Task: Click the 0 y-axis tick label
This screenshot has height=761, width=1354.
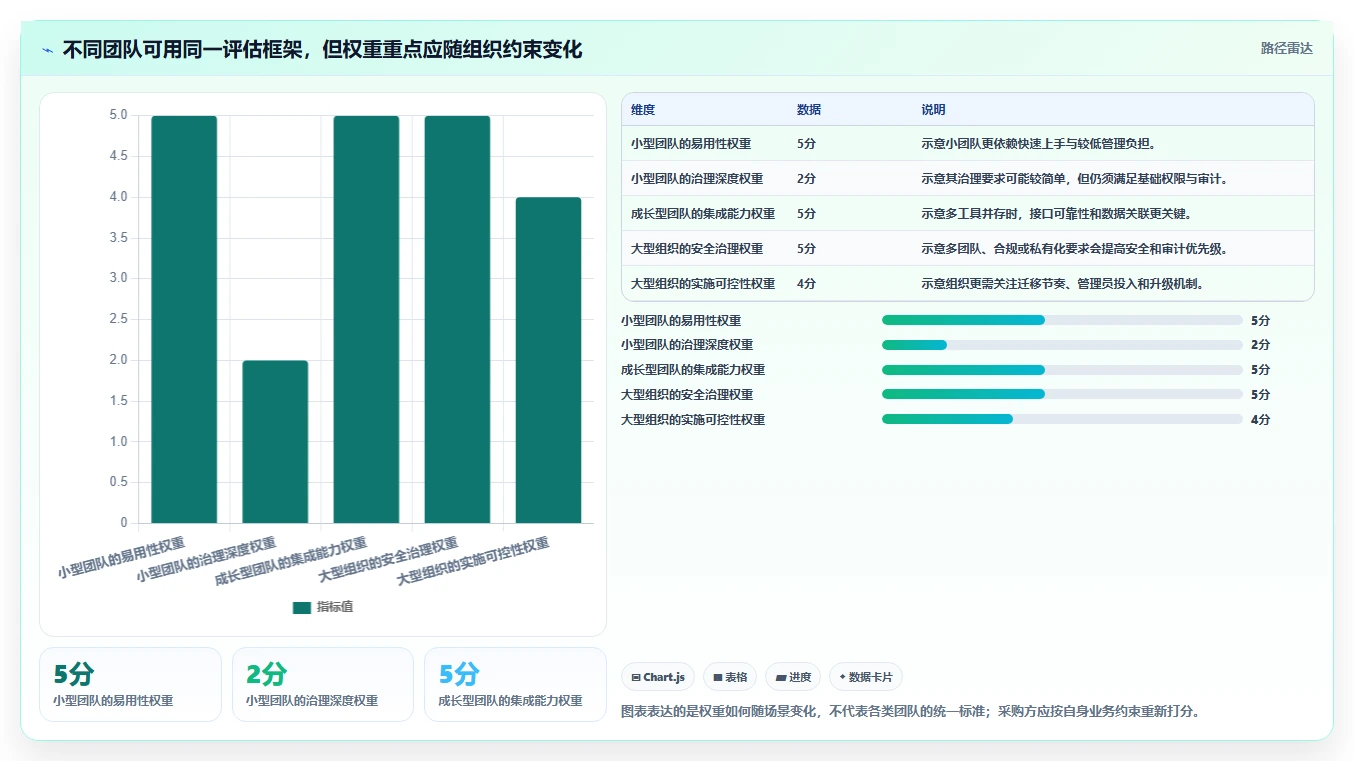Action: point(124,523)
